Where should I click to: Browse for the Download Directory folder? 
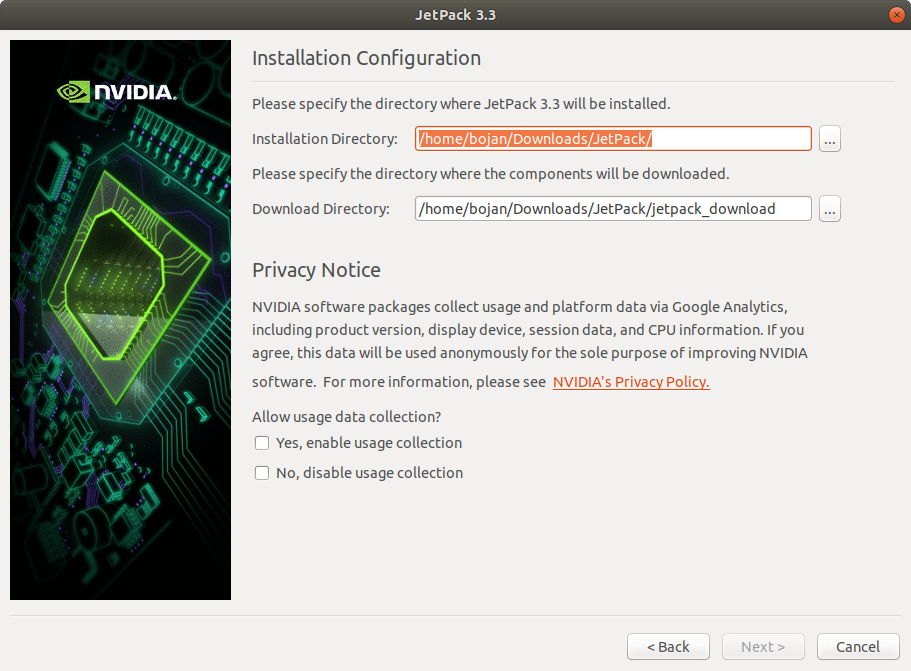pyautogui.click(x=830, y=209)
